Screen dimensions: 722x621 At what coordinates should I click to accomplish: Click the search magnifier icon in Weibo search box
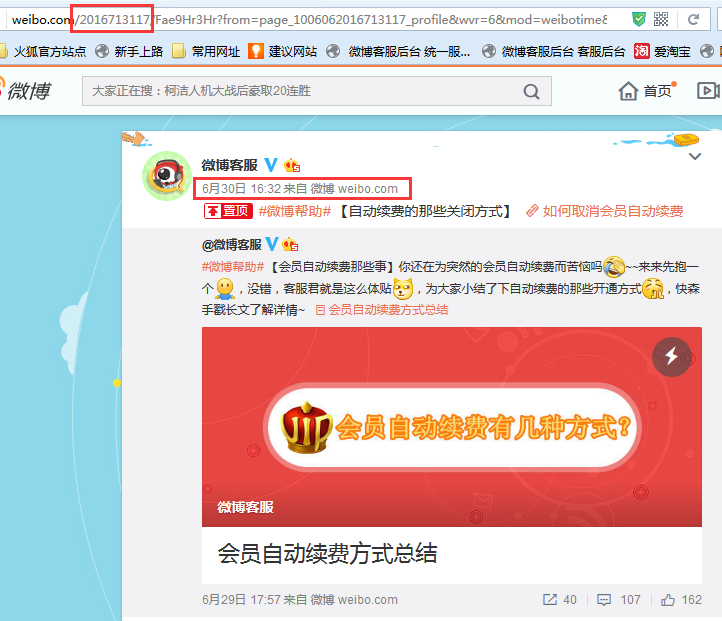tap(531, 91)
